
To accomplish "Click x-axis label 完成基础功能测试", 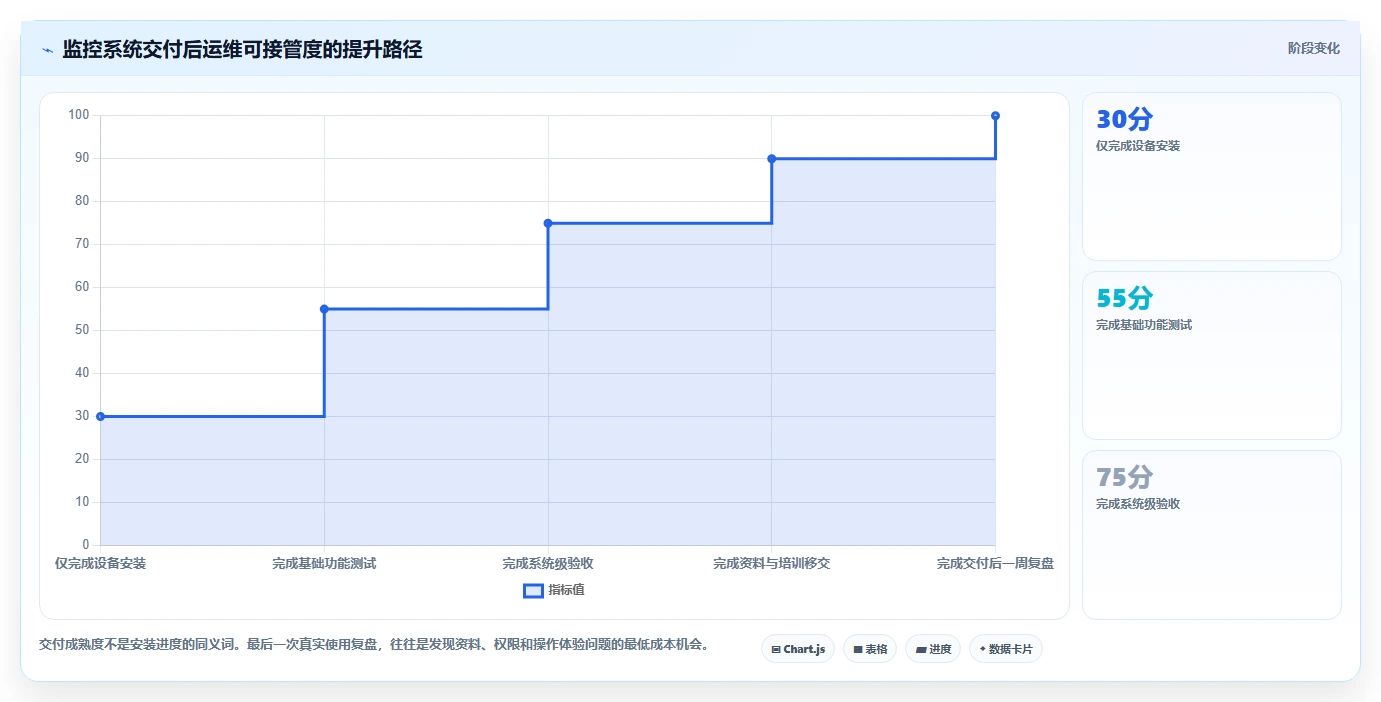I will (324, 564).
